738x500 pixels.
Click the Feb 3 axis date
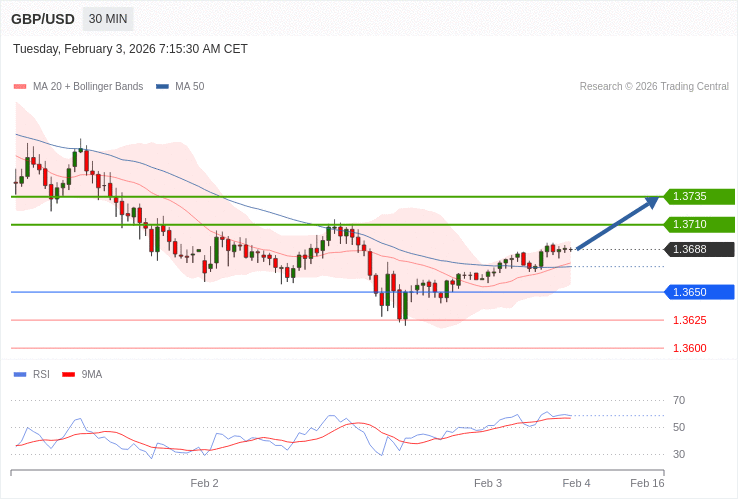pos(488,484)
